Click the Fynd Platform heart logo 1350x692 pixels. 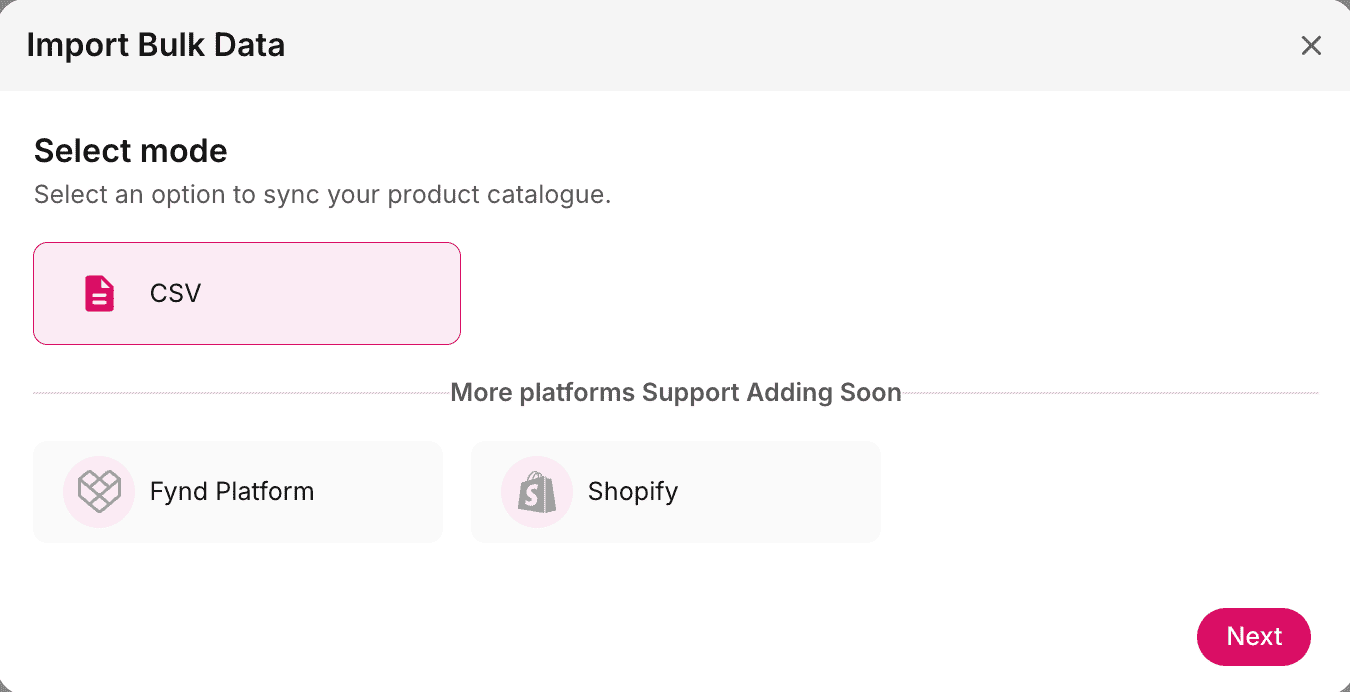(99, 491)
